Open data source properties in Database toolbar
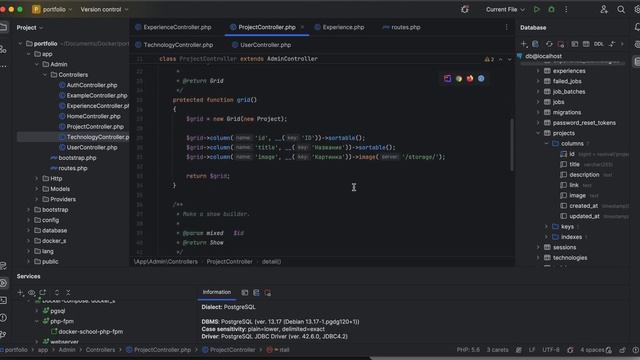Screen dimensions: 640x360 536,44
